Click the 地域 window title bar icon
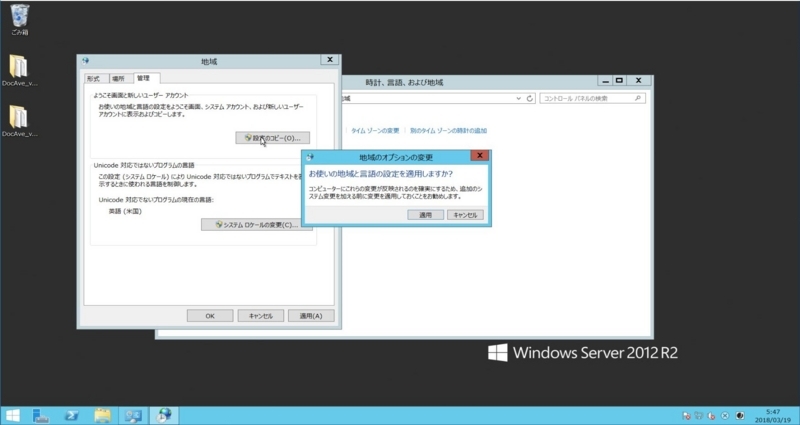Screen dimensions: 800x425 tap(85, 61)
